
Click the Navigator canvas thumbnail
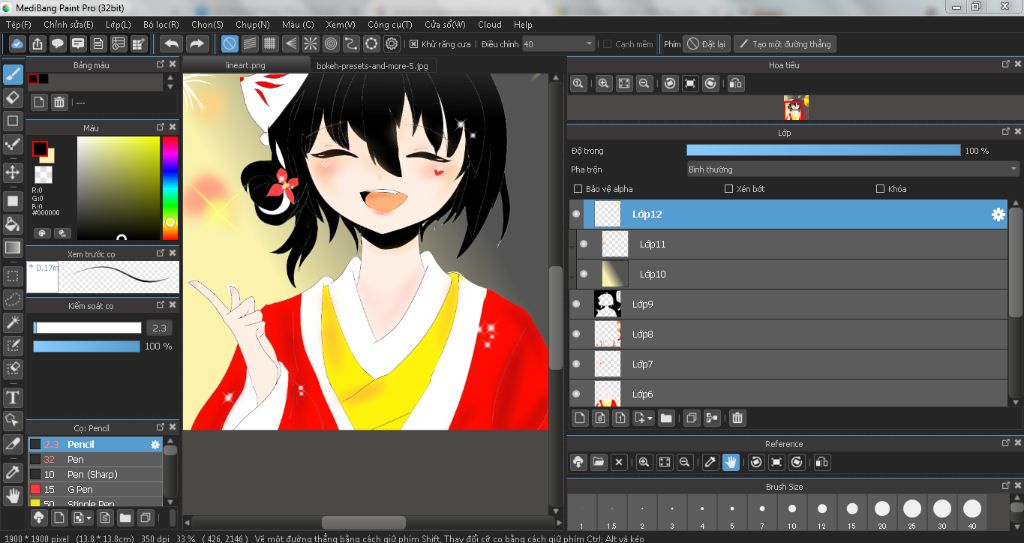pos(796,108)
